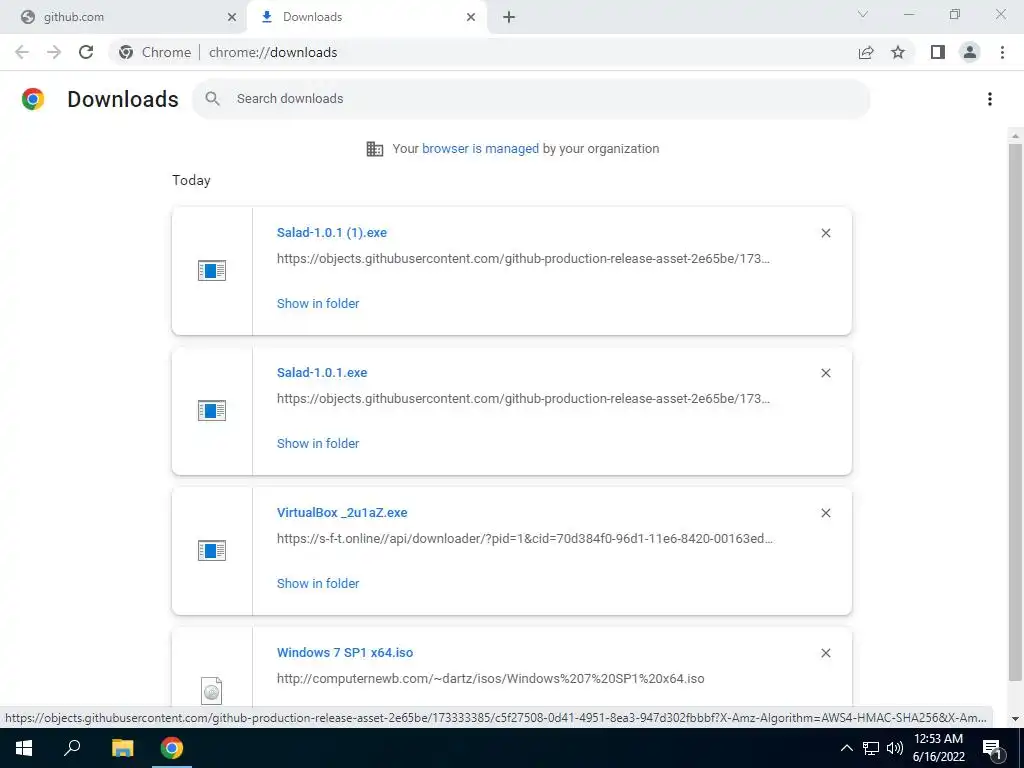Click the page vertical scrollbar thumb
Image resolution: width=1024 pixels, height=768 pixels.
point(1015,411)
